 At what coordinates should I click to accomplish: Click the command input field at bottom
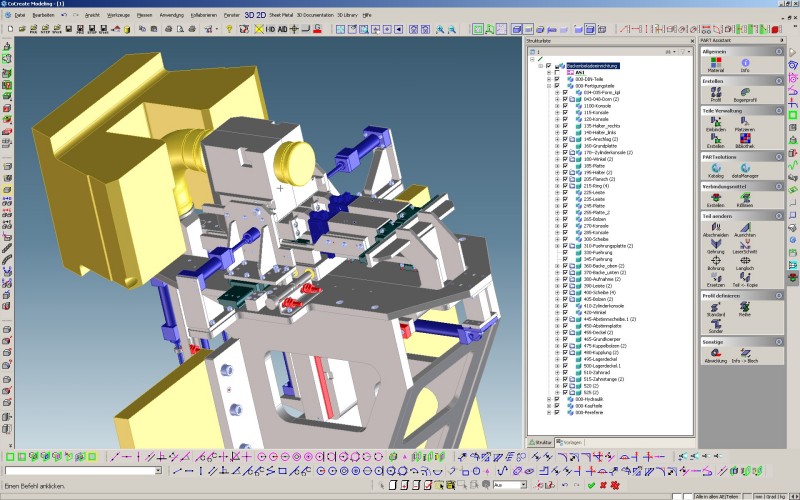[x=82, y=470]
